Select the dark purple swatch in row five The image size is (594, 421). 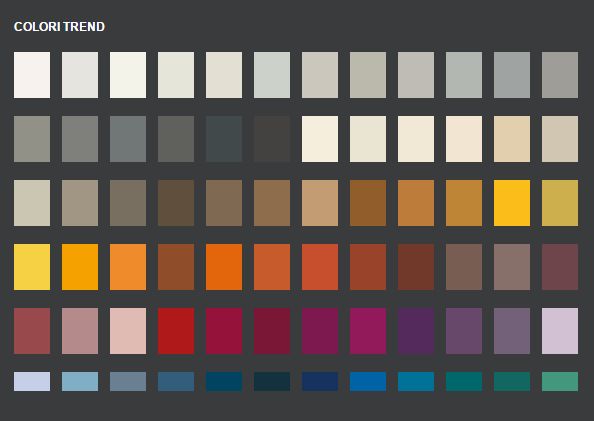(416, 331)
